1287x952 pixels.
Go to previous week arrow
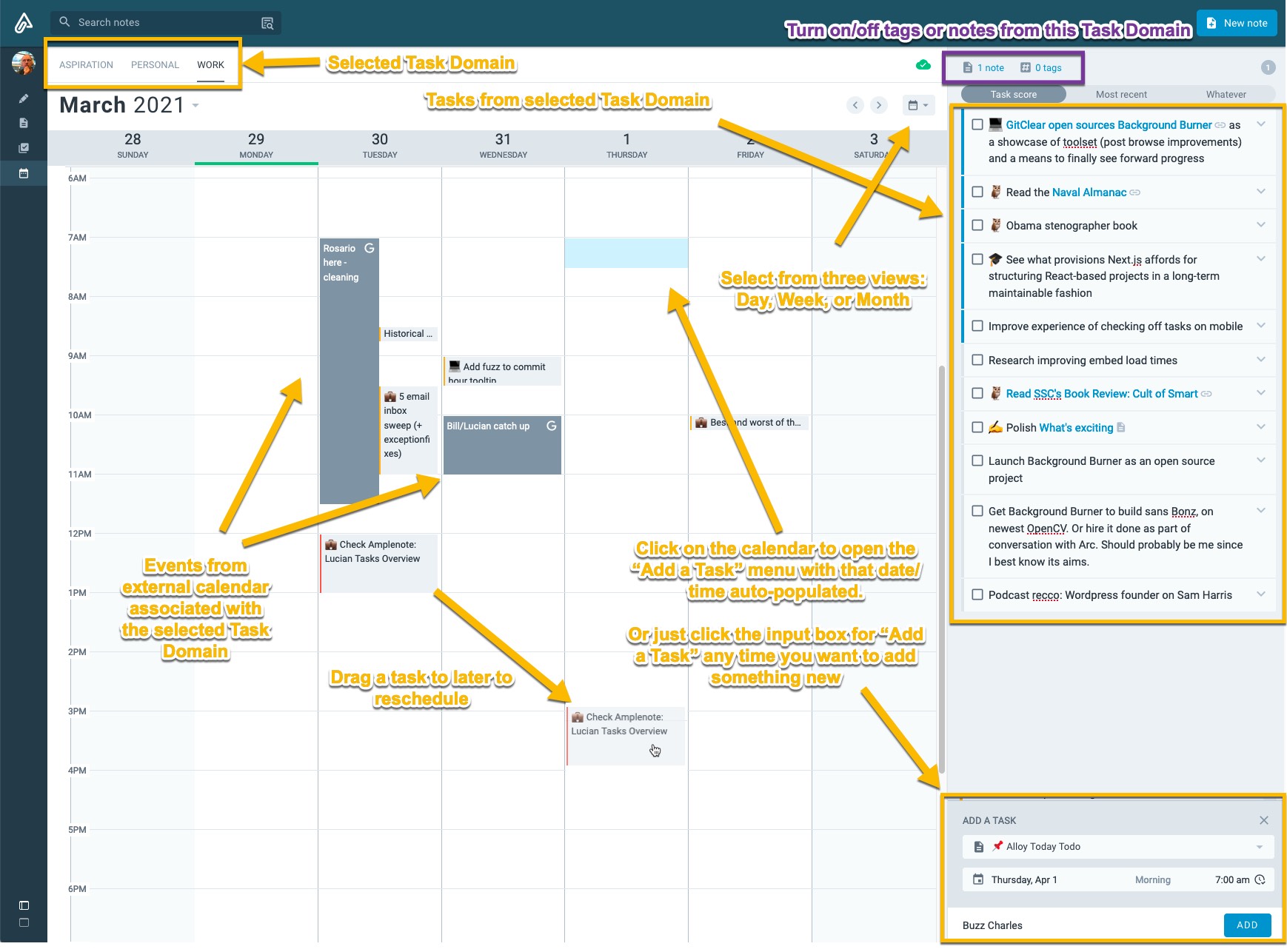pyautogui.click(x=855, y=105)
